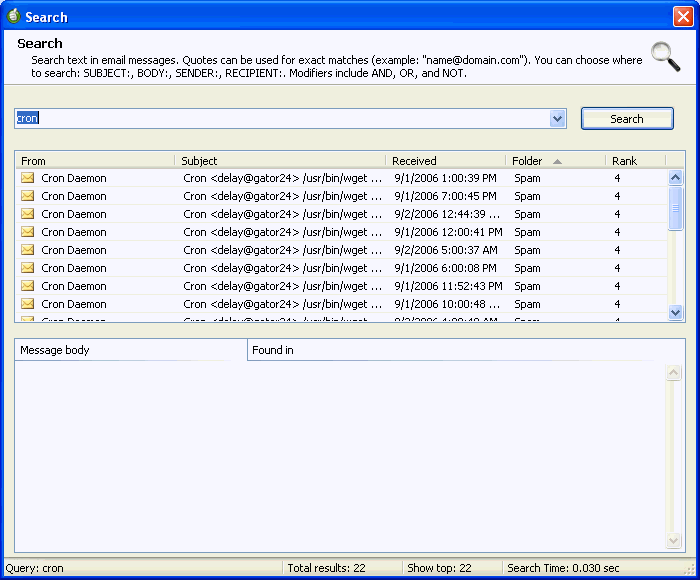Click the results list scroll up arrow
700x580 pixels.
[x=675, y=178]
